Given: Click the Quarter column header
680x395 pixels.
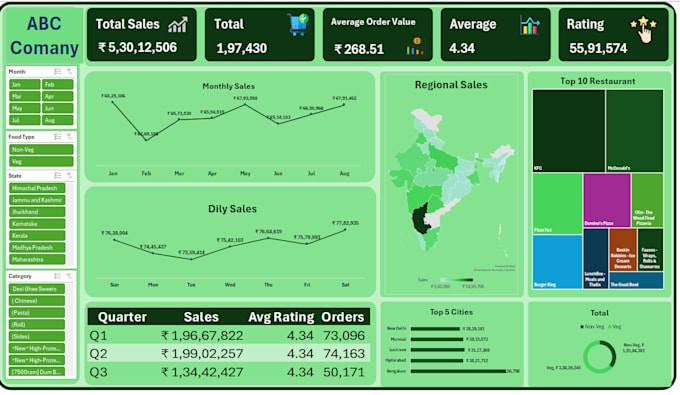Looking at the screenshot, I should (x=122, y=317).
